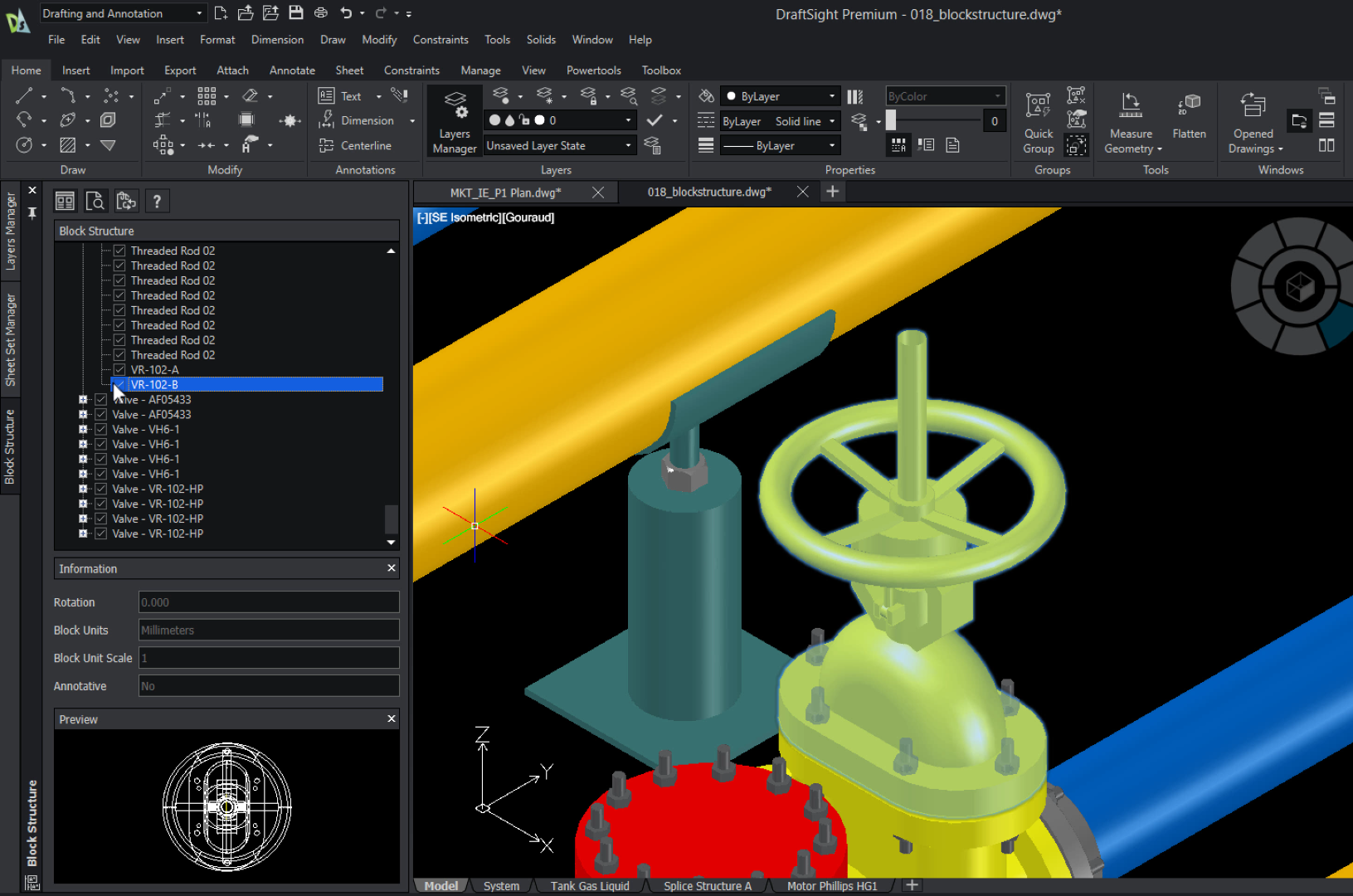Open the ByLayer line color dropdown
1353x896 pixels.
[x=779, y=96]
